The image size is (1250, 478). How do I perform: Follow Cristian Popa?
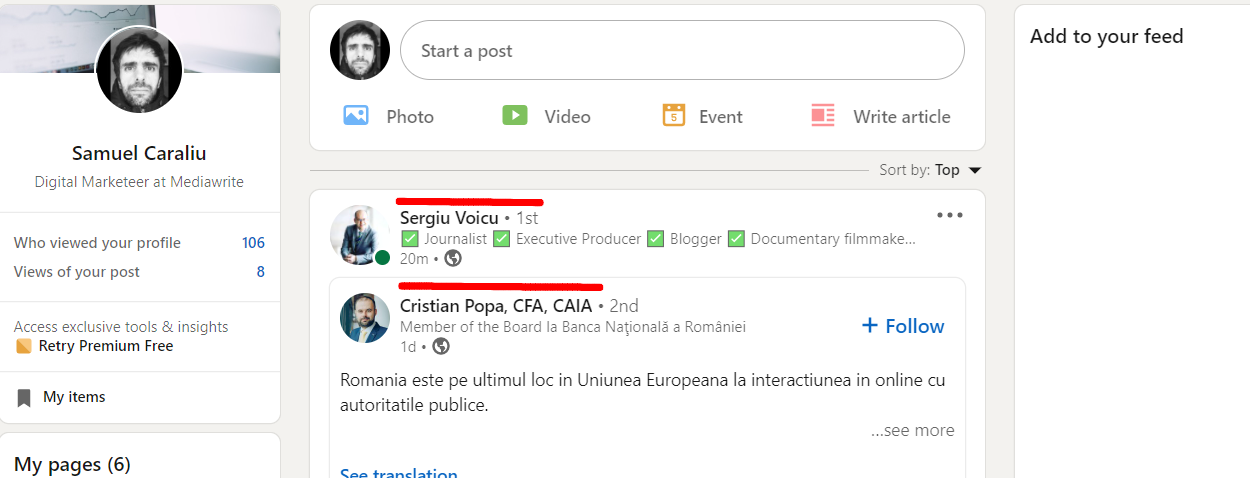tap(903, 326)
